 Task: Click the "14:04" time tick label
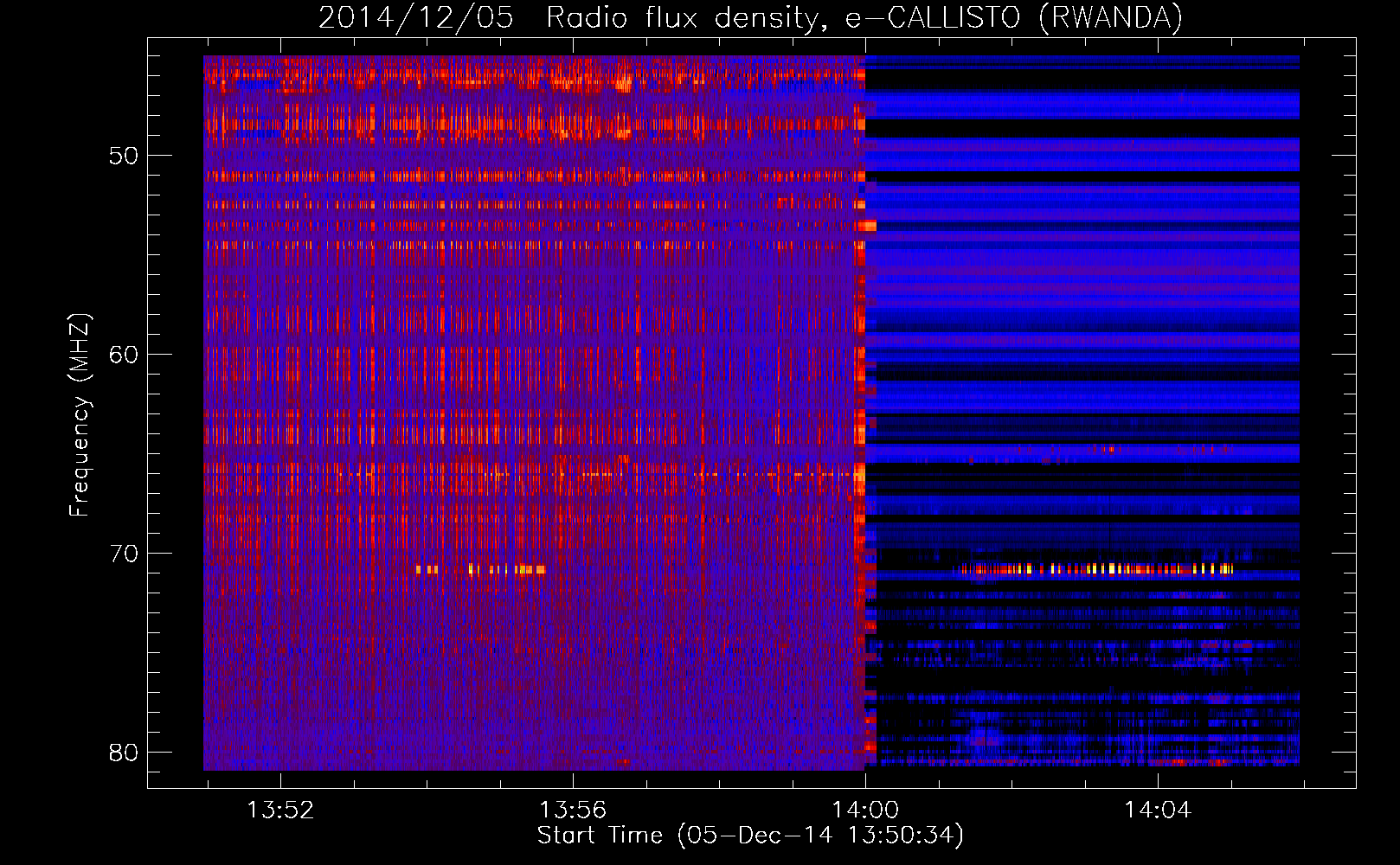(x=1158, y=811)
